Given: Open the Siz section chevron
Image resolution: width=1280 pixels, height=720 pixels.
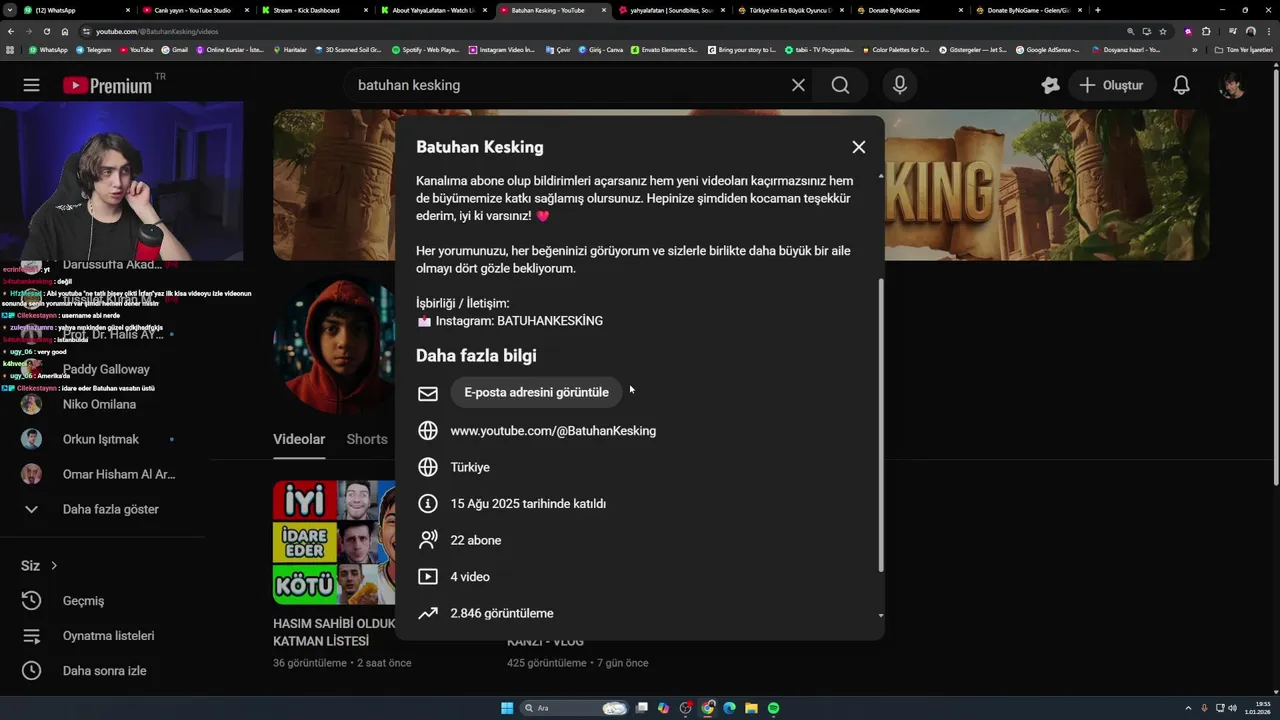Looking at the screenshot, I should coord(54,565).
